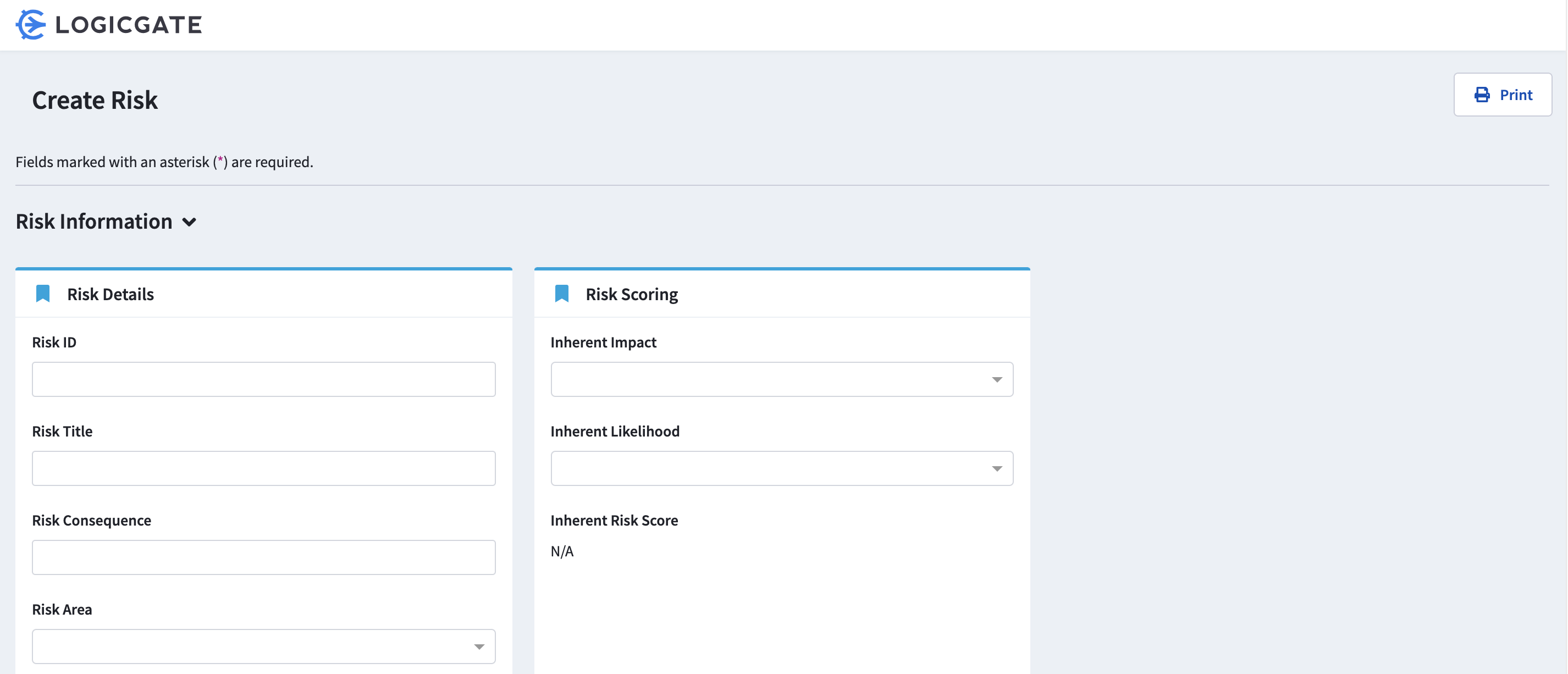Viewport: 1568px width, 674px height.
Task: Click the Risk Area field label
Action: click(x=62, y=610)
